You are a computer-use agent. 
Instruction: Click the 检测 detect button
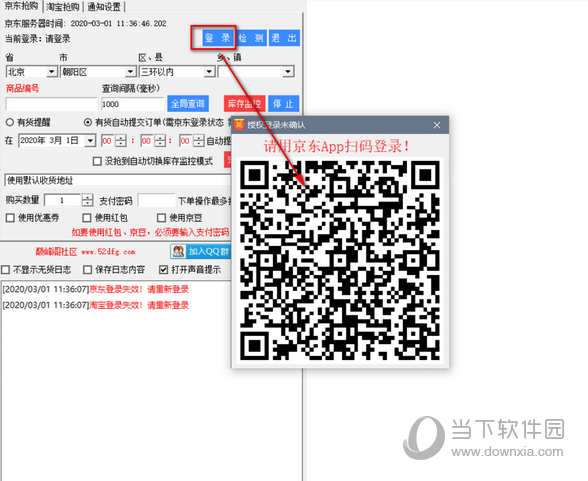(251, 38)
